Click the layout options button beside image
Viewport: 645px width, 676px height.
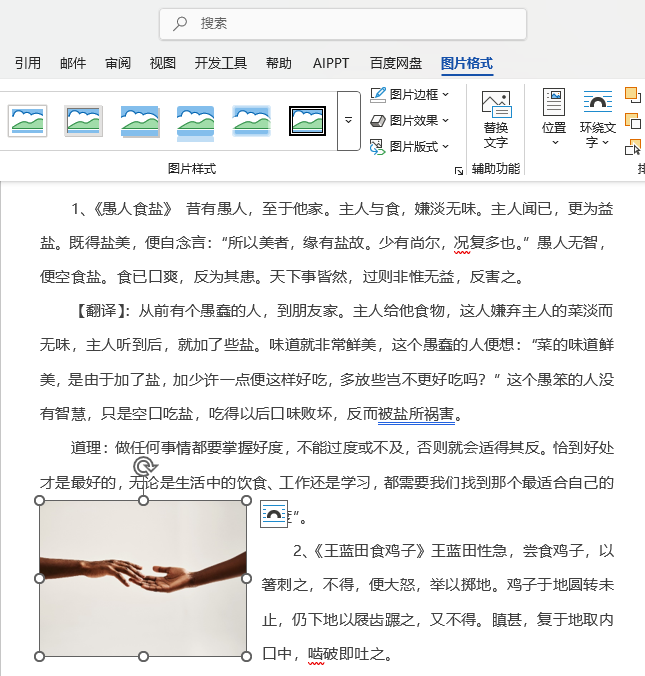(274, 513)
